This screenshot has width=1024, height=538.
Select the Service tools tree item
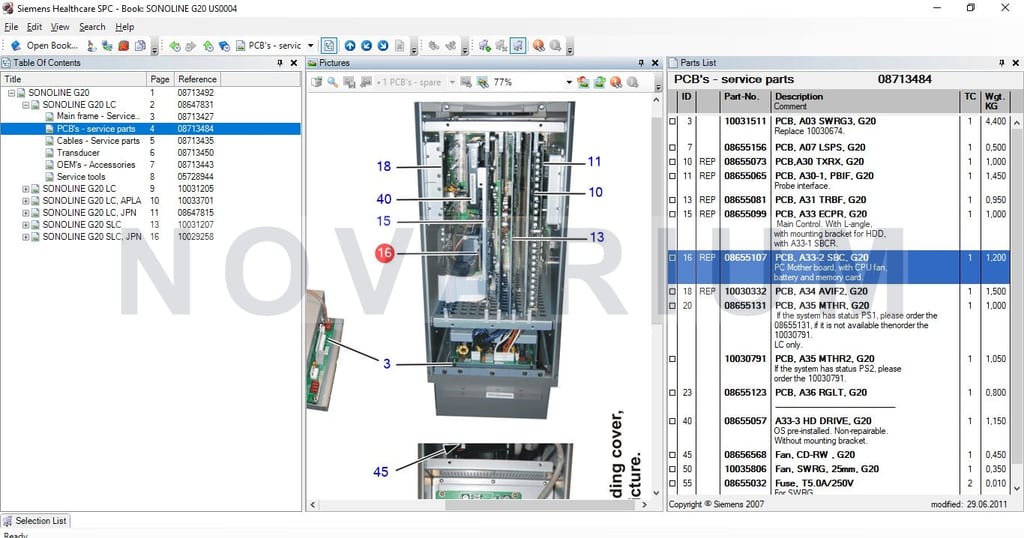point(81,176)
